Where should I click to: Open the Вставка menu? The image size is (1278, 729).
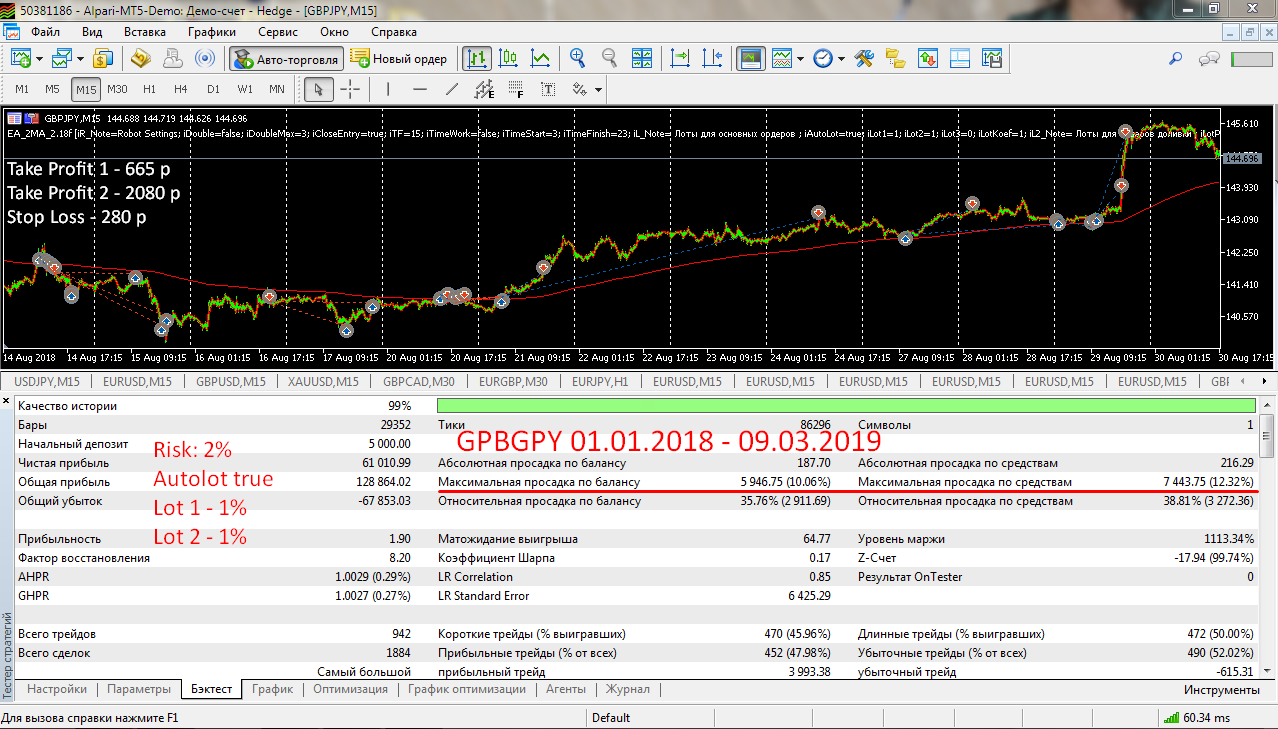point(145,31)
